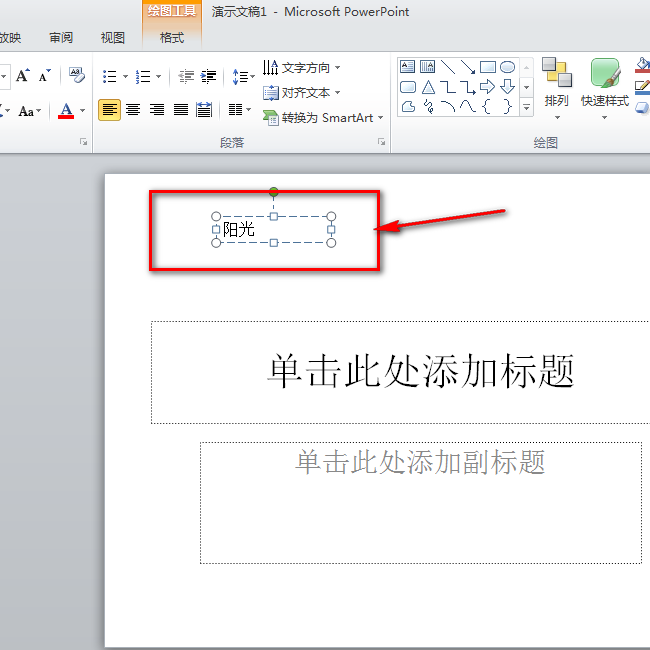This screenshot has width=650, height=650.
Task: Switch to the 视图 view tab
Action: coord(113,38)
